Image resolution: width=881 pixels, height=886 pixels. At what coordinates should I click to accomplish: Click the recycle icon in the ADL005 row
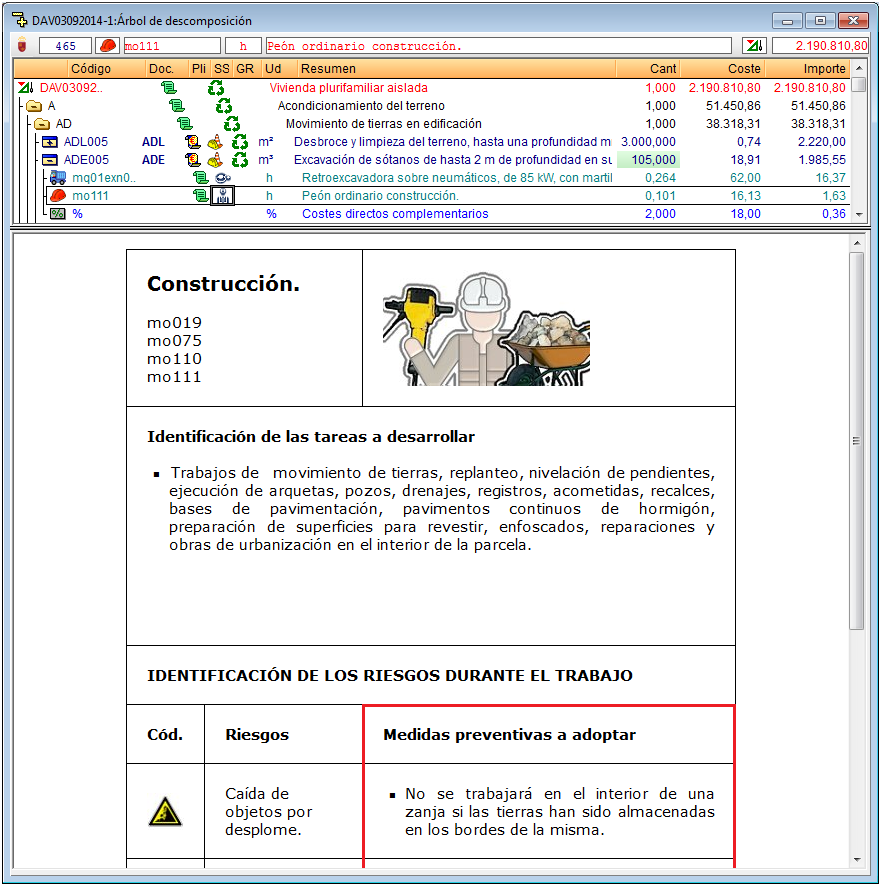click(x=240, y=142)
